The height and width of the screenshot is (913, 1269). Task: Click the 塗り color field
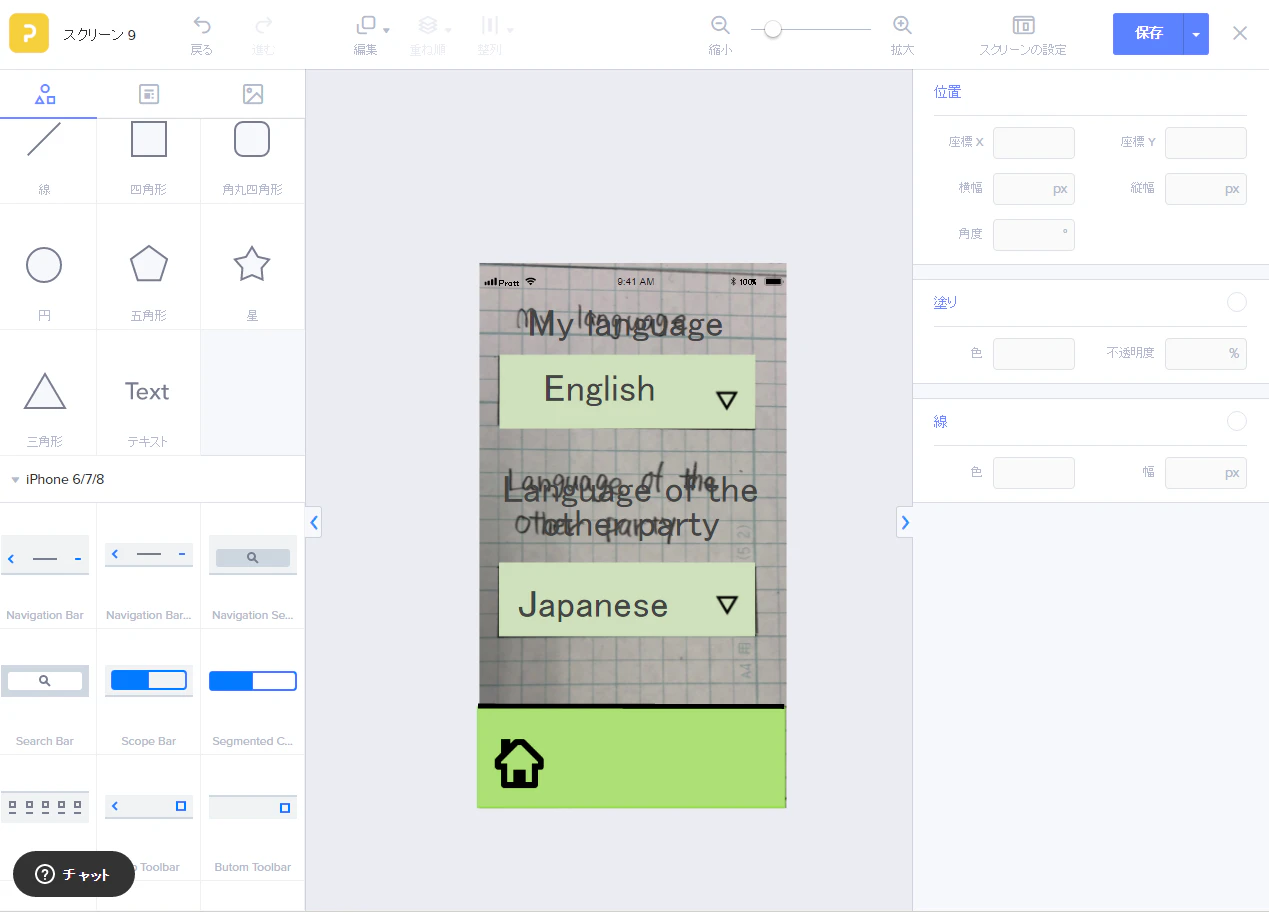click(1034, 354)
